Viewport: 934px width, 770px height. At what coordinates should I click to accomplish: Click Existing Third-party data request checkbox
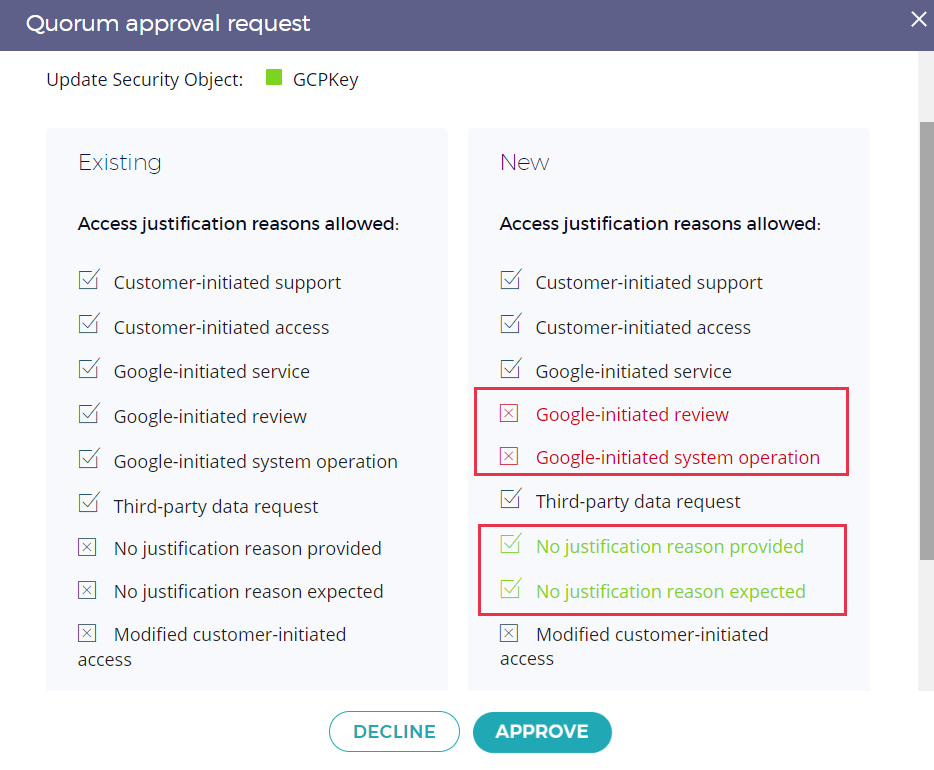click(x=88, y=504)
